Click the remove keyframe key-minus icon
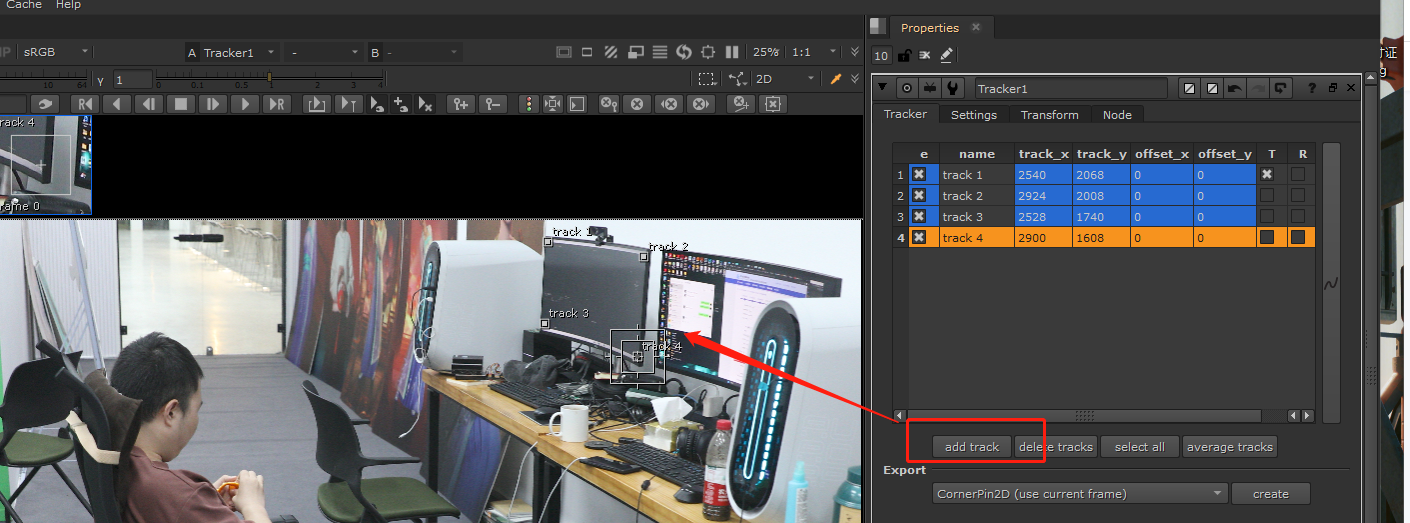This screenshot has width=1410, height=523. pyautogui.click(x=492, y=104)
